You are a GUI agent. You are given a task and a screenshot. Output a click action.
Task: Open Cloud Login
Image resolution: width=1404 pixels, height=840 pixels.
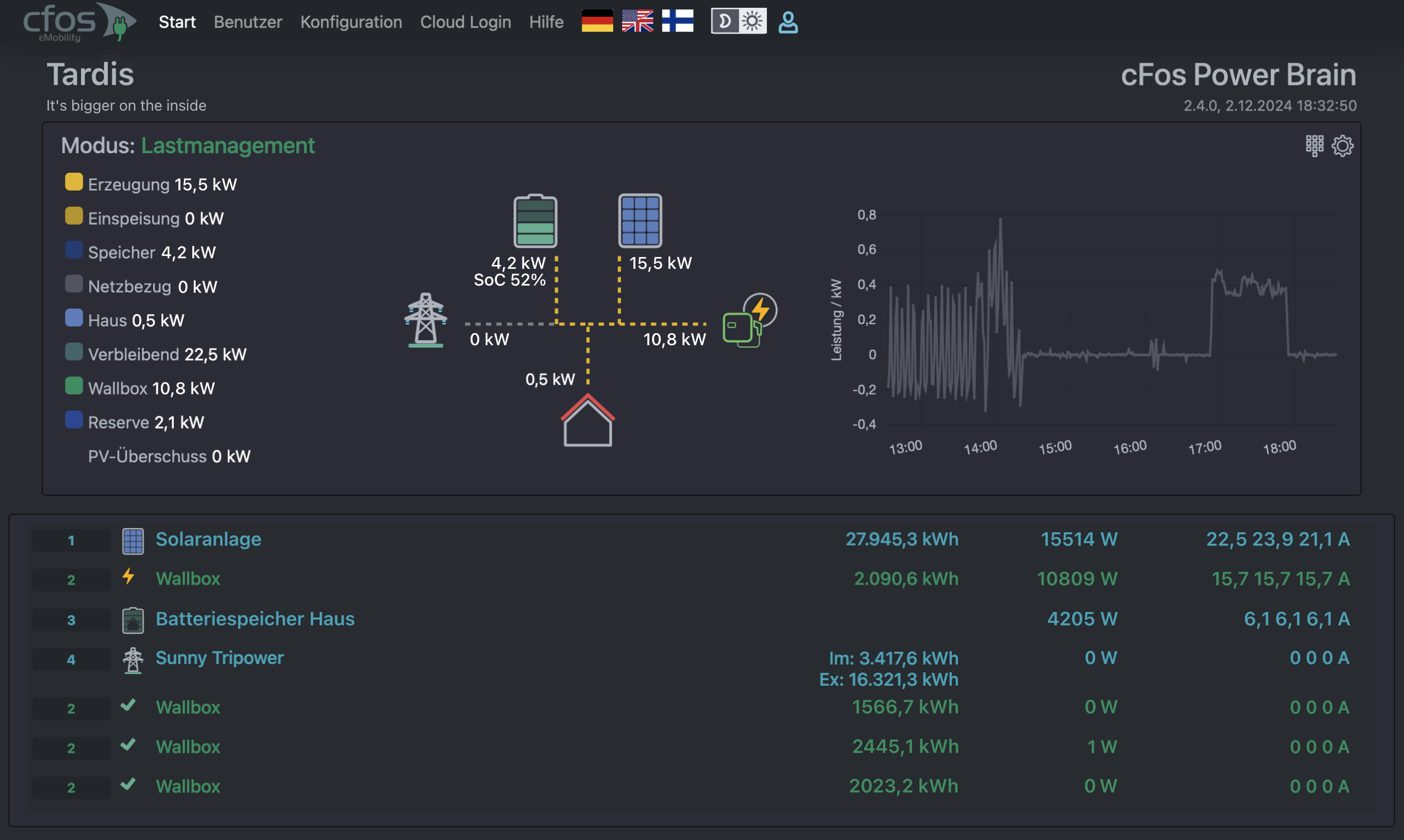point(465,22)
